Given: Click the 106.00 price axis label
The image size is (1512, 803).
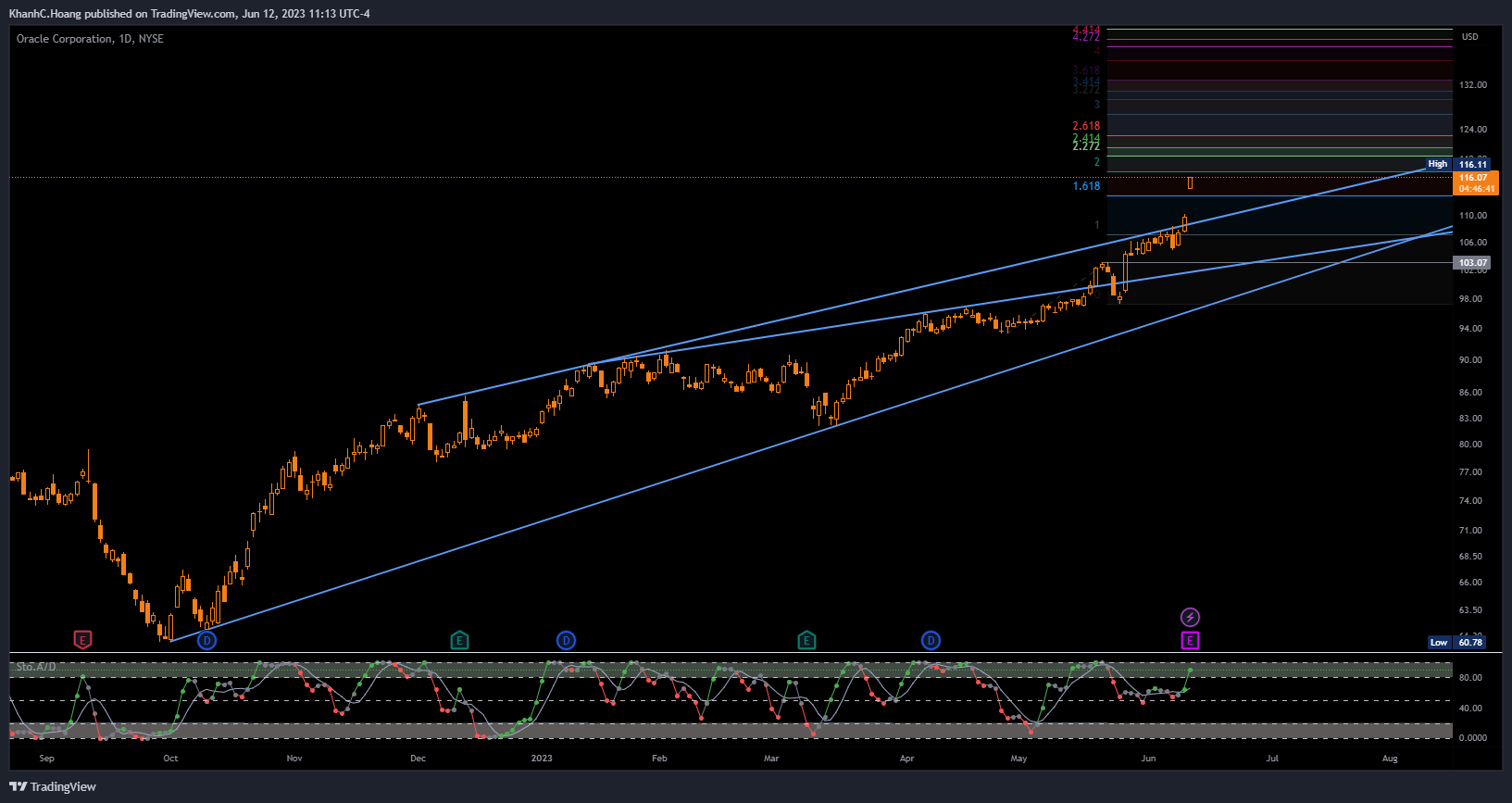Looking at the screenshot, I should pyautogui.click(x=1473, y=243).
